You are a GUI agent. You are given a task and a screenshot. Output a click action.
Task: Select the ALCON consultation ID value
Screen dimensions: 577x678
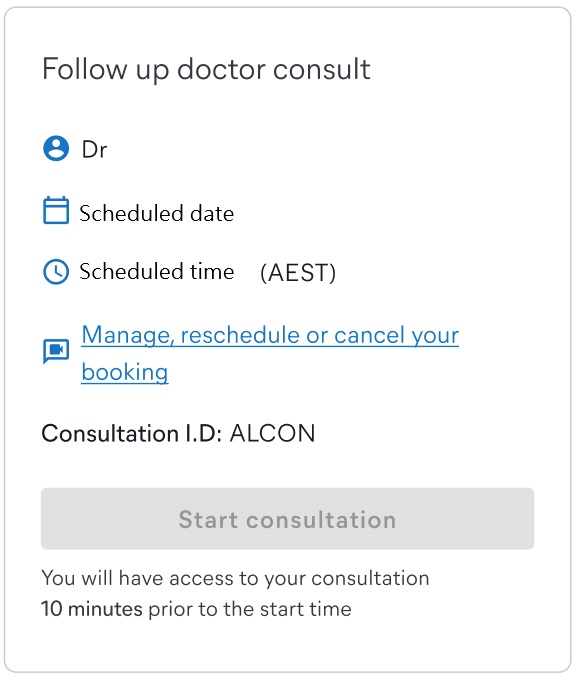(272, 433)
